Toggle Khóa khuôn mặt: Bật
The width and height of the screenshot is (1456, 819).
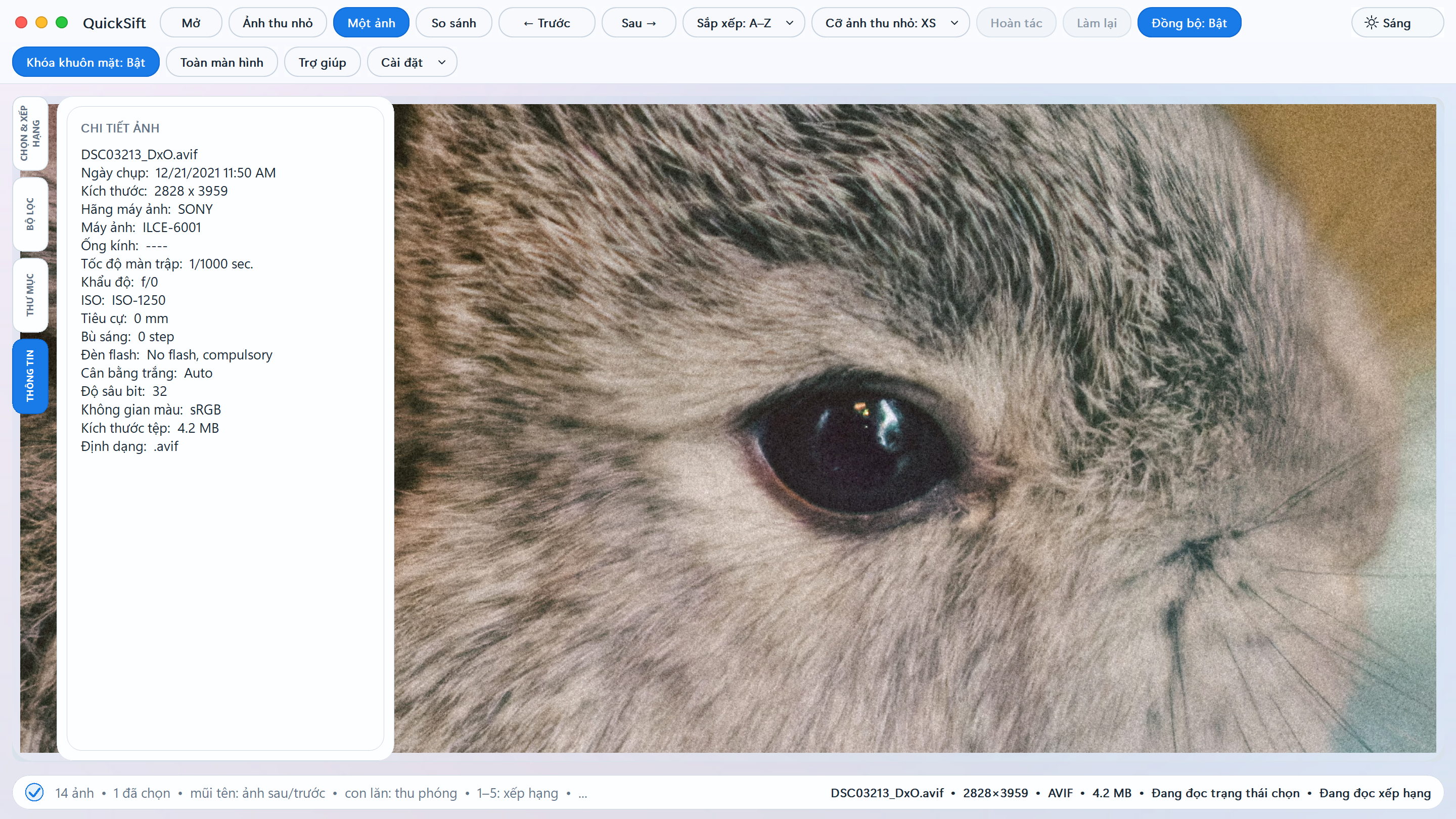pyautogui.click(x=86, y=62)
